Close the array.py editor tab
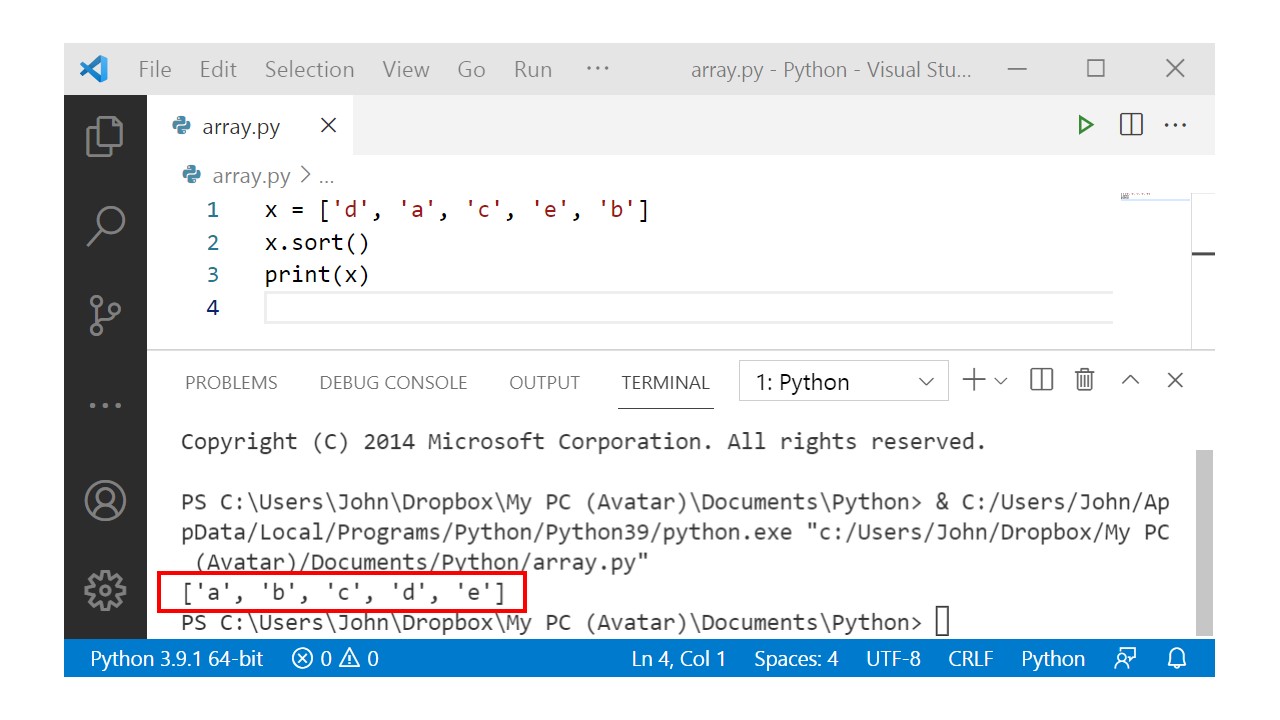Image resolution: width=1280 pixels, height=720 pixels. (328, 126)
